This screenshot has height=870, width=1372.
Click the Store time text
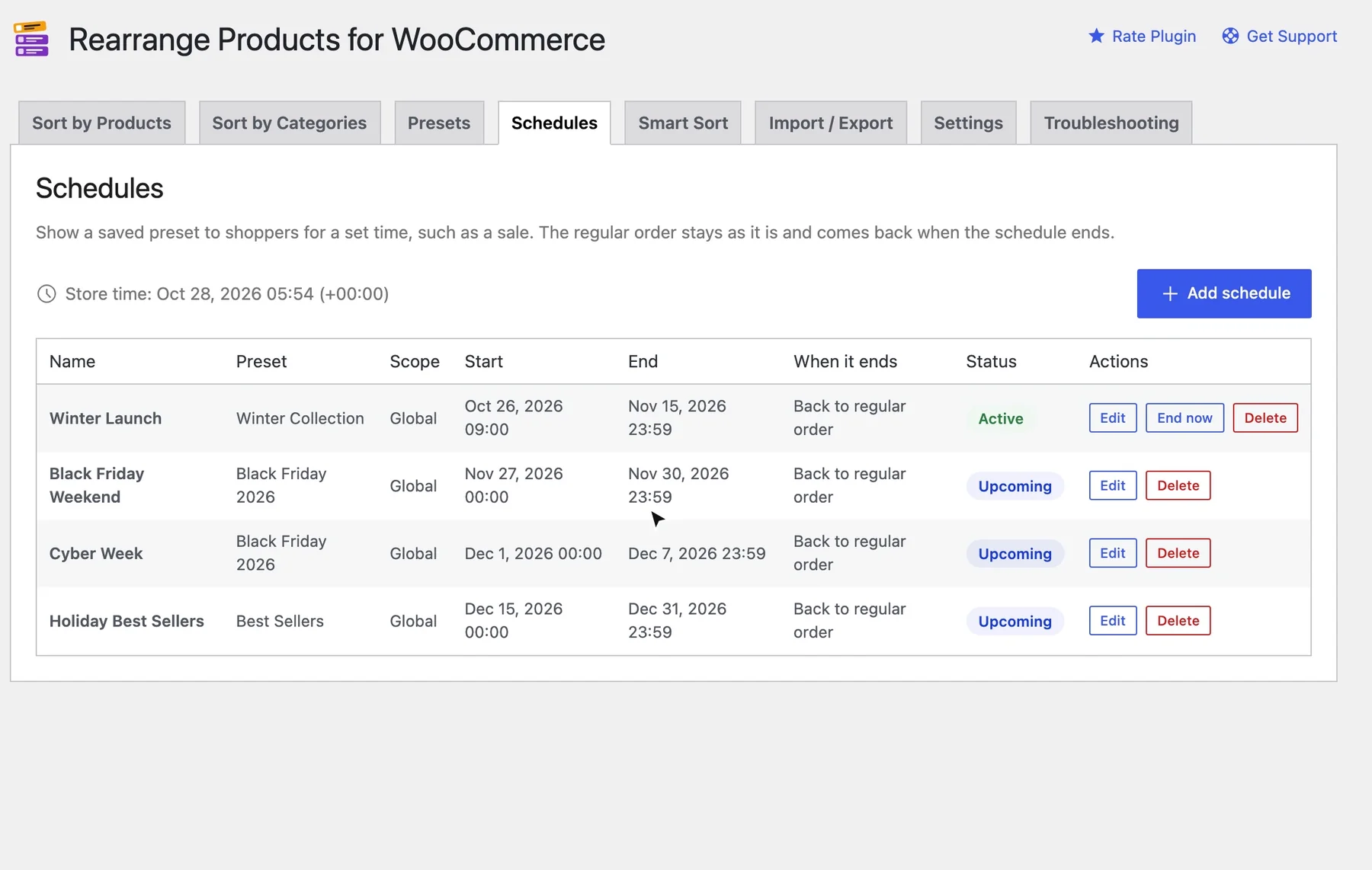coord(227,293)
